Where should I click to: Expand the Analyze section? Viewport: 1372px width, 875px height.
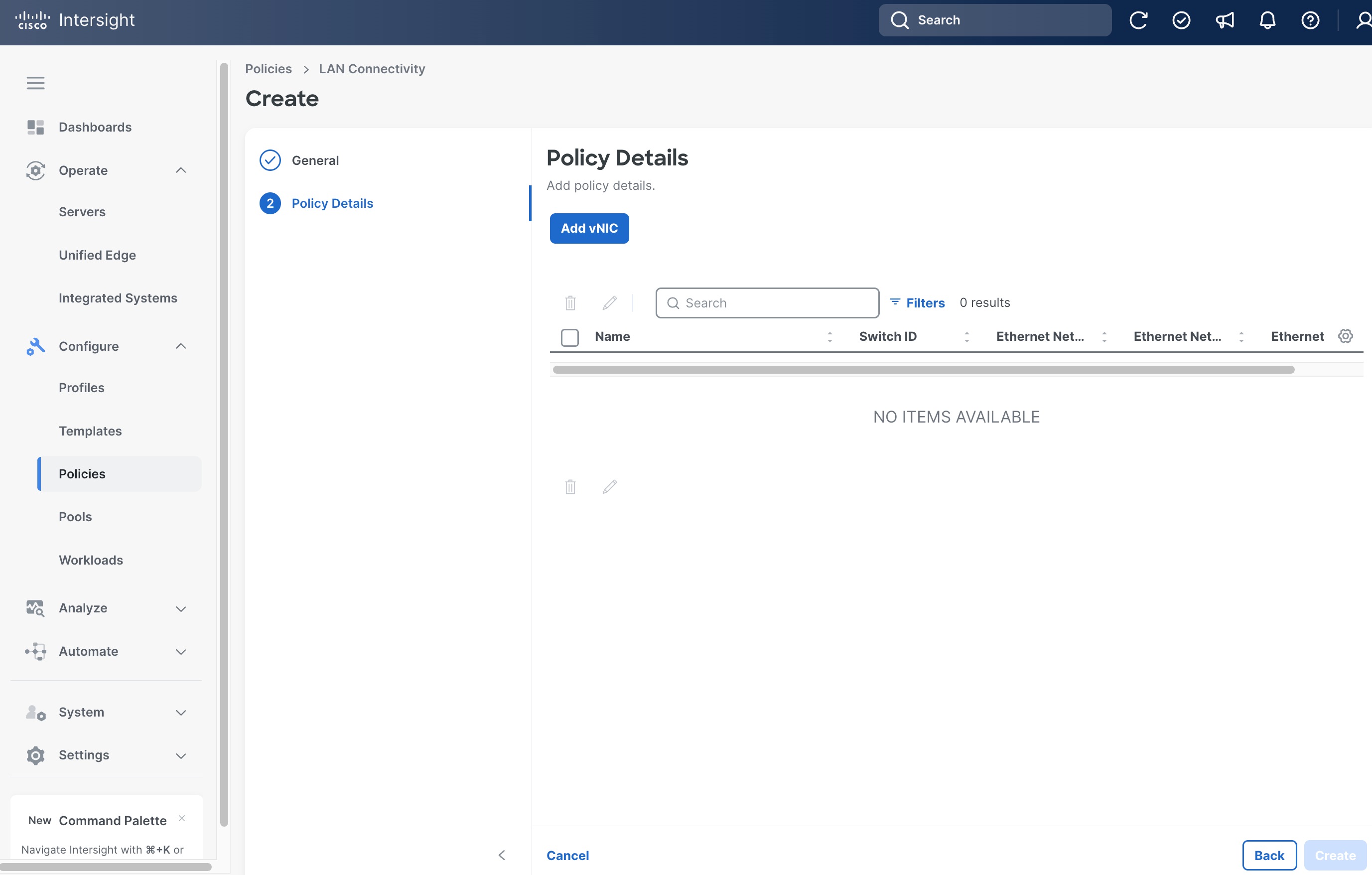181,609
